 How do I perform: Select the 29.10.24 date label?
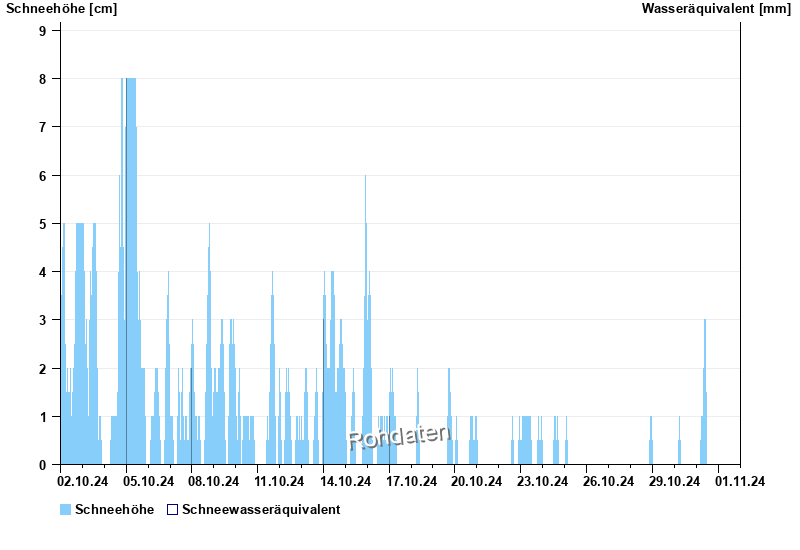point(674,481)
